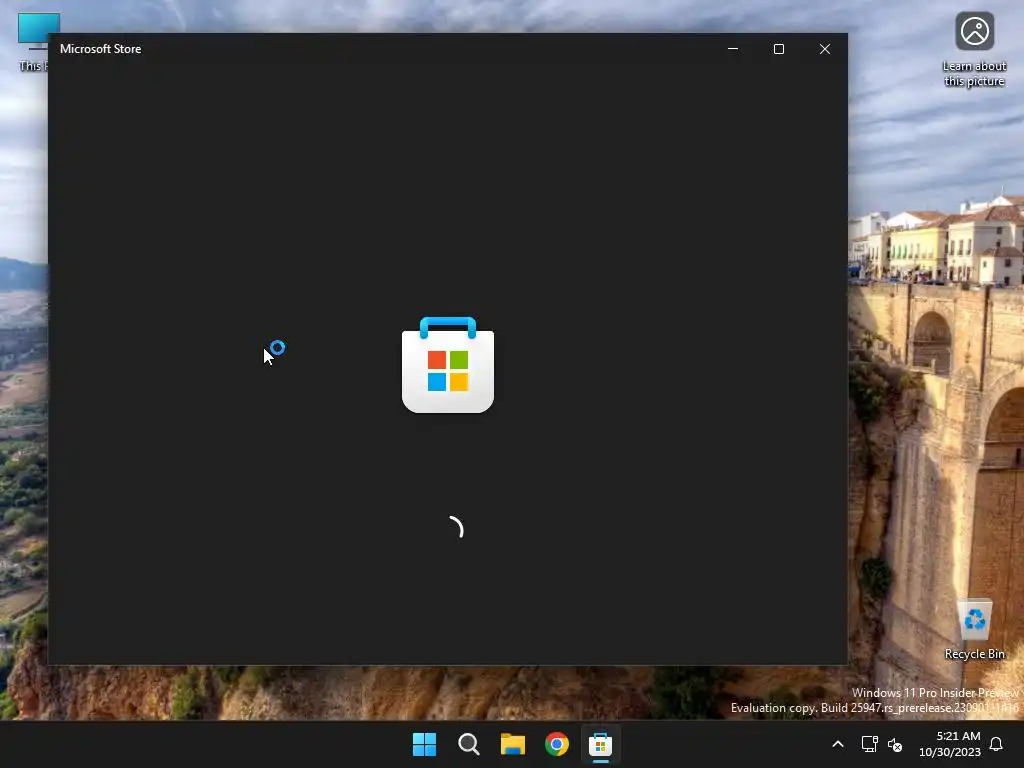1024x768 pixels.
Task: Open the notification bell
Action: (996, 744)
